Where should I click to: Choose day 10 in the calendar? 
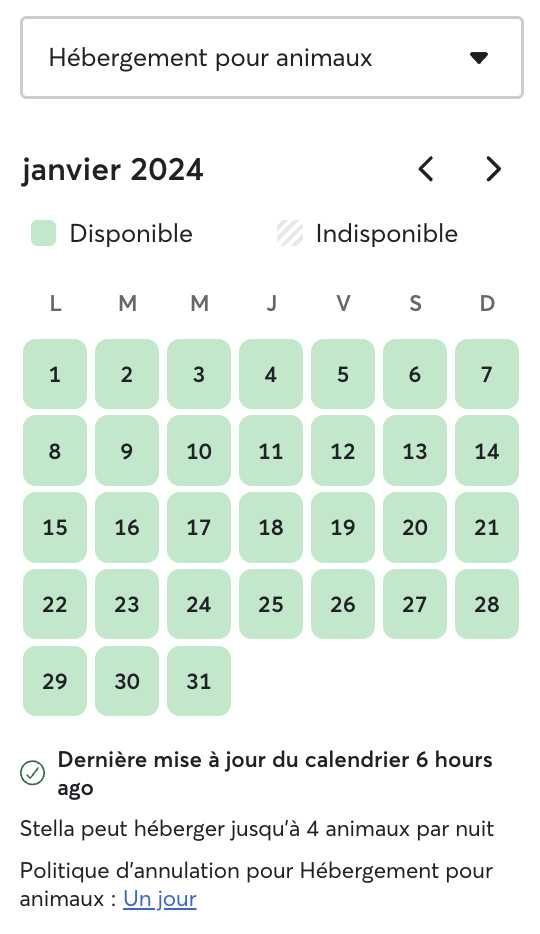point(199,451)
